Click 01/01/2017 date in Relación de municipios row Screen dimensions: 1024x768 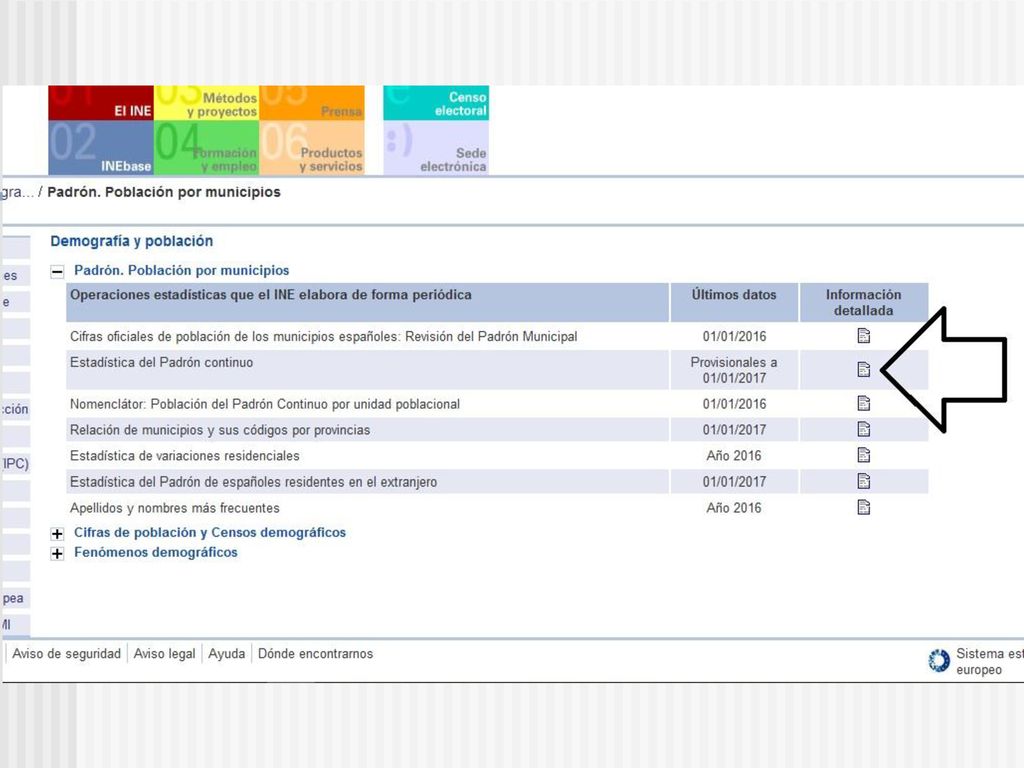pos(734,430)
